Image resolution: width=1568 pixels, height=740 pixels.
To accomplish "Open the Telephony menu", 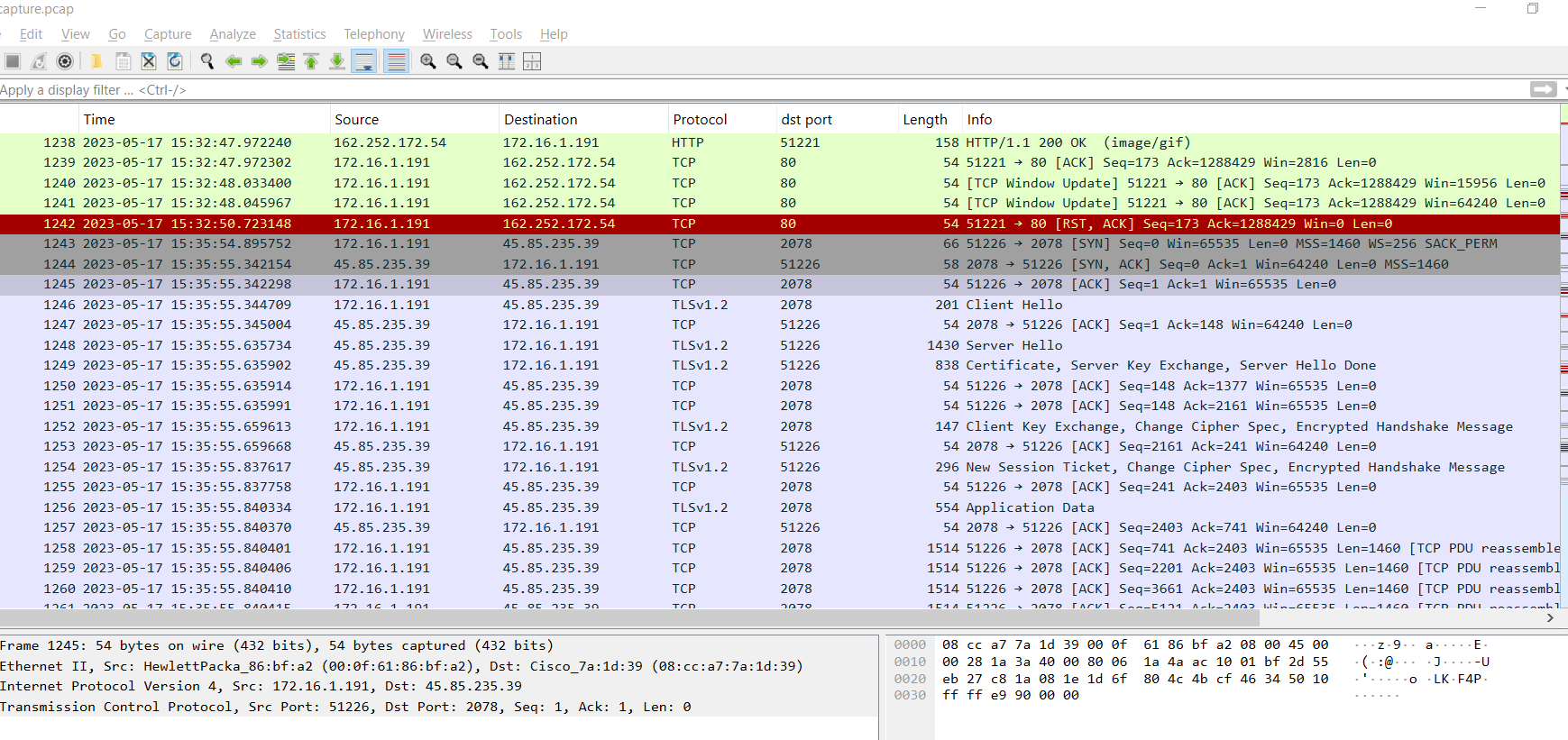I will click(x=374, y=34).
